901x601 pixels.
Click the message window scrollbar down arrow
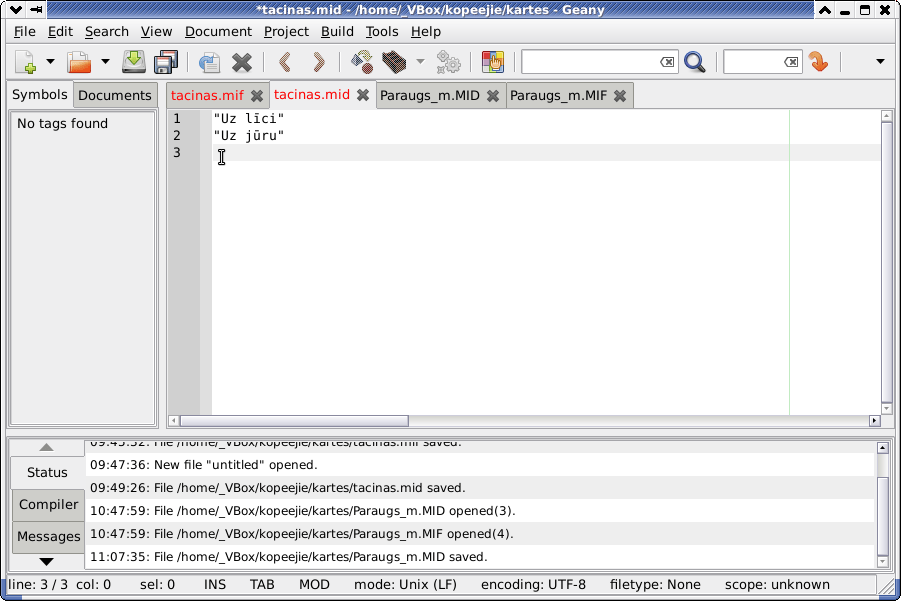tap(883, 562)
